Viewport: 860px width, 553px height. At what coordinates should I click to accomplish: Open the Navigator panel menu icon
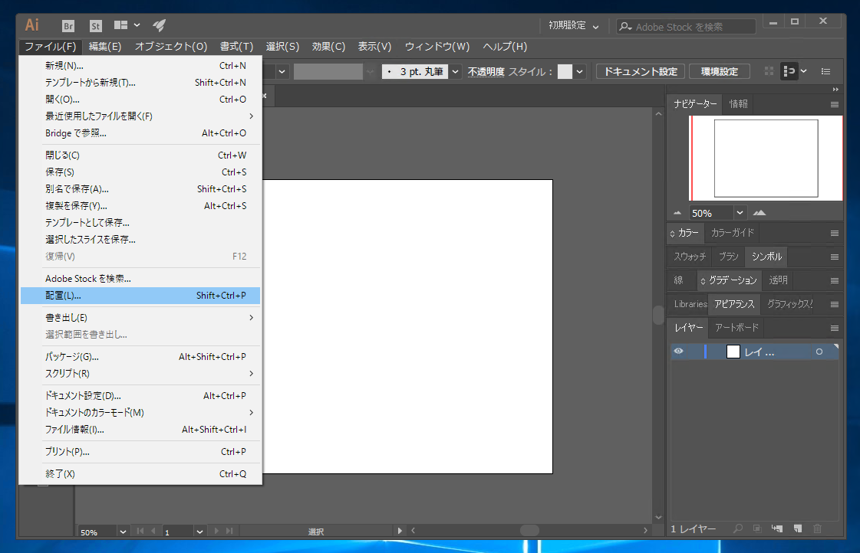[834, 104]
